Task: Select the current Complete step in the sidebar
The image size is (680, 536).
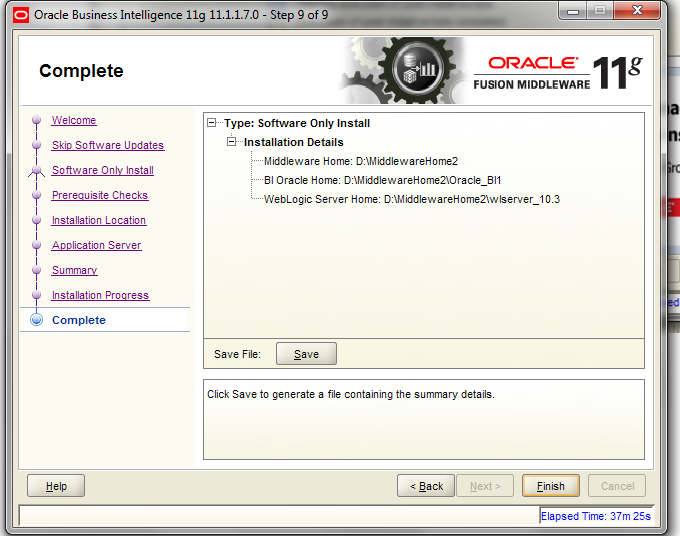Action: tap(79, 320)
